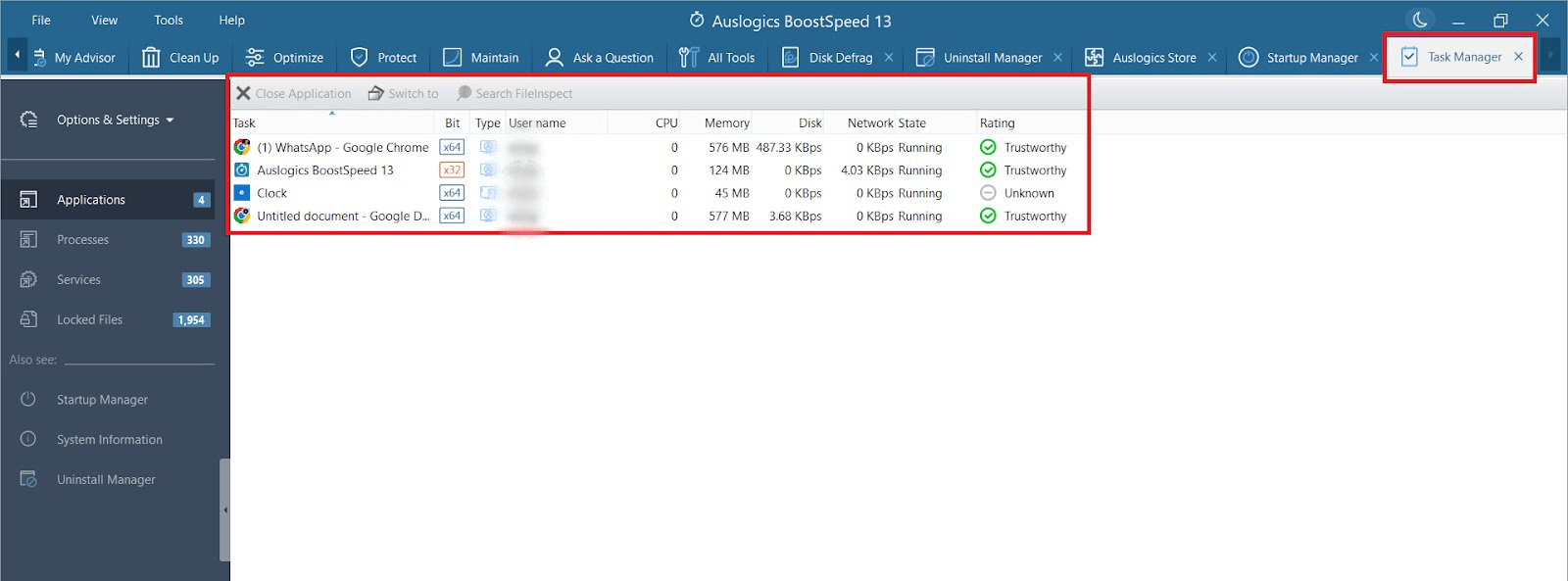Sort by the Type column header
The height and width of the screenshot is (581, 1568).
(x=488, y=122)
